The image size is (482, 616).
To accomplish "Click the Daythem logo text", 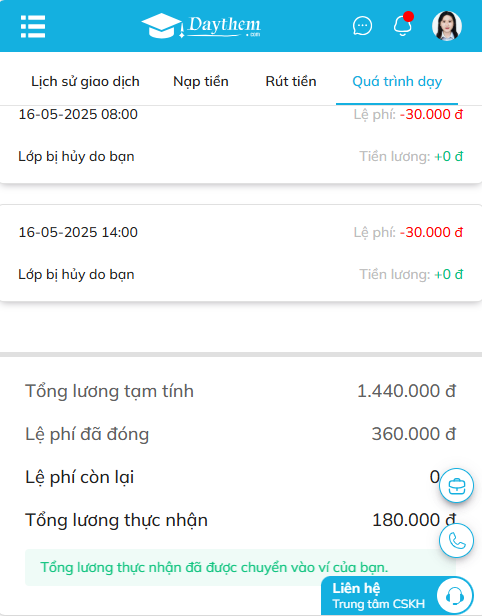I will 224,26.
